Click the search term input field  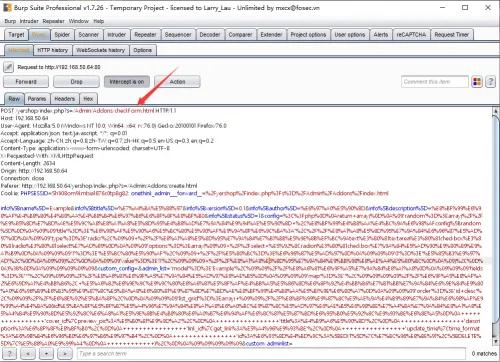271,354
